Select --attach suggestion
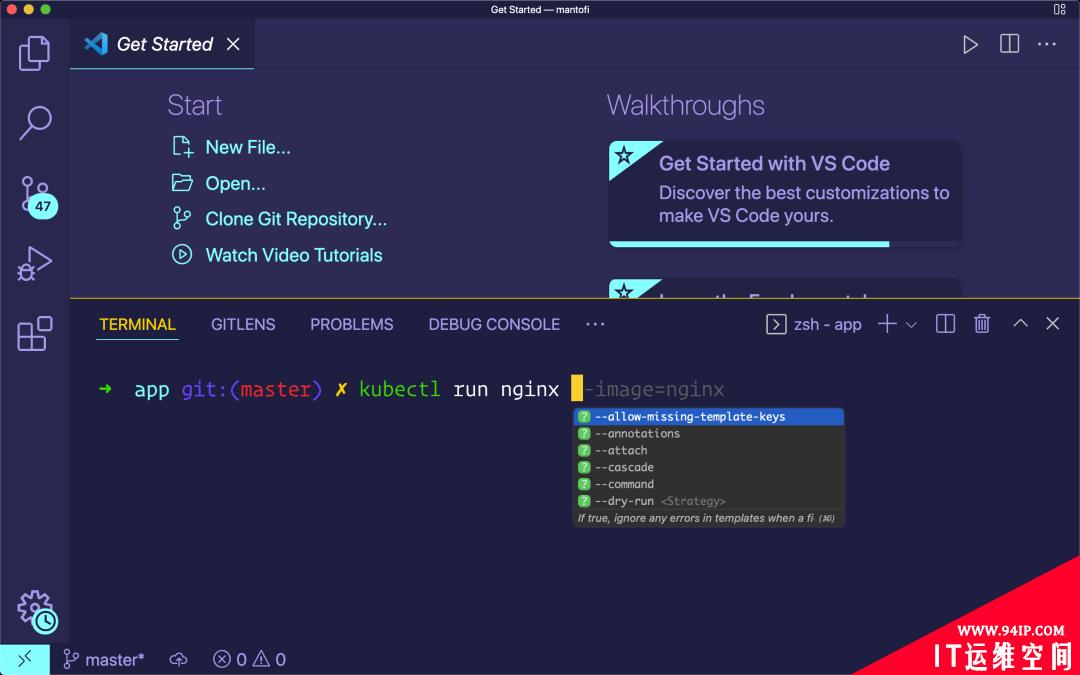This screenshot has height=675, width=1080. tap(709, 450)
